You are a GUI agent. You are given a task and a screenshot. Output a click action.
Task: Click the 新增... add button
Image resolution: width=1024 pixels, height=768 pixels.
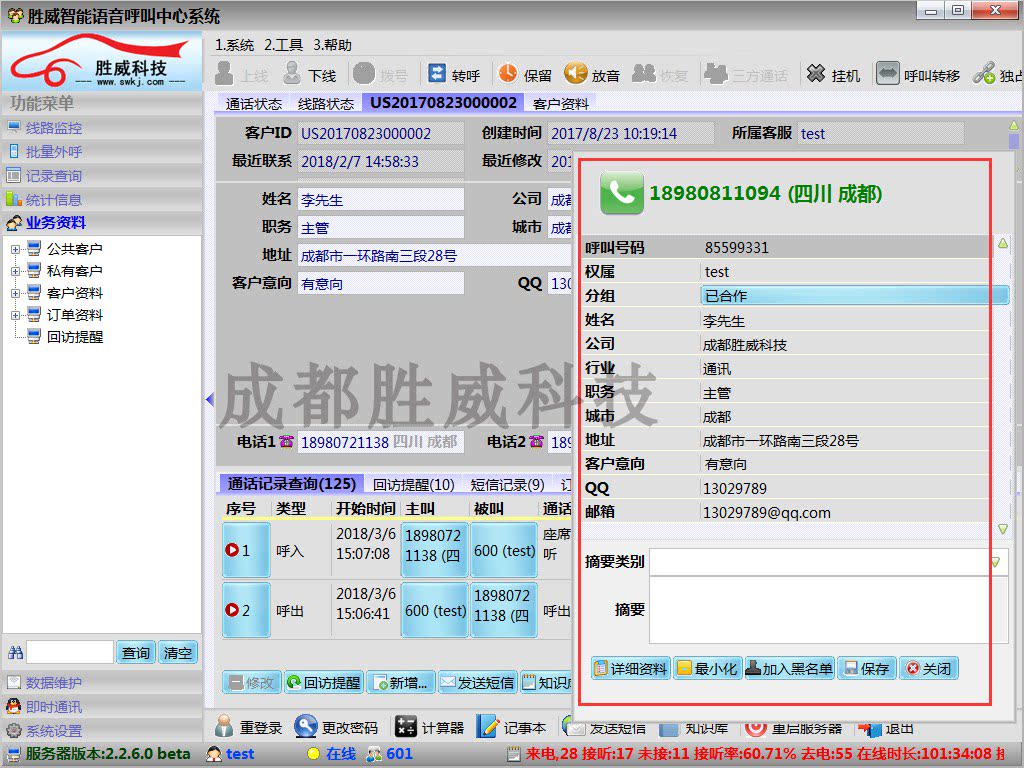click(x=400, y=682)
